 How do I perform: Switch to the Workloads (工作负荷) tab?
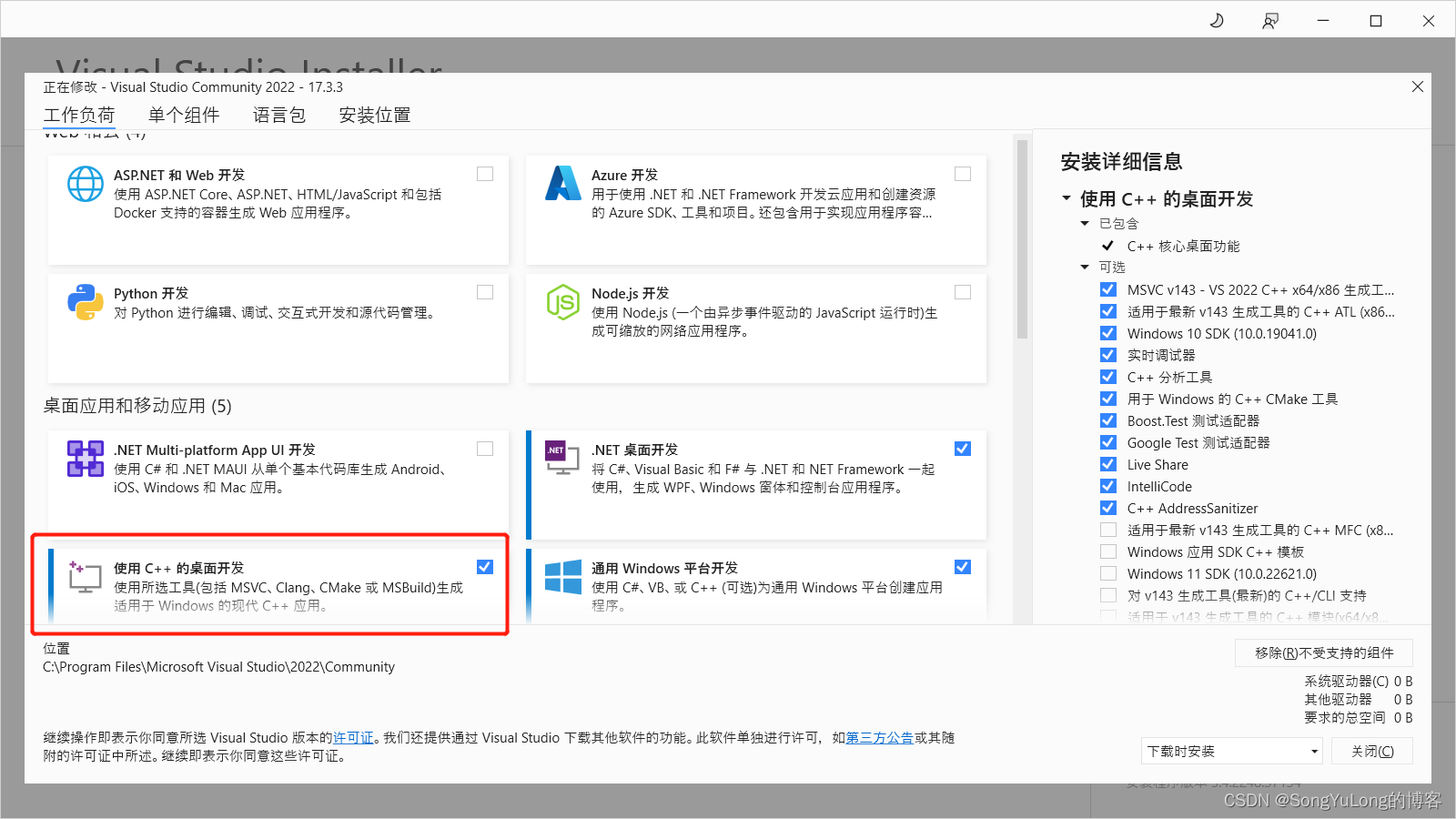tap(79, 116)
